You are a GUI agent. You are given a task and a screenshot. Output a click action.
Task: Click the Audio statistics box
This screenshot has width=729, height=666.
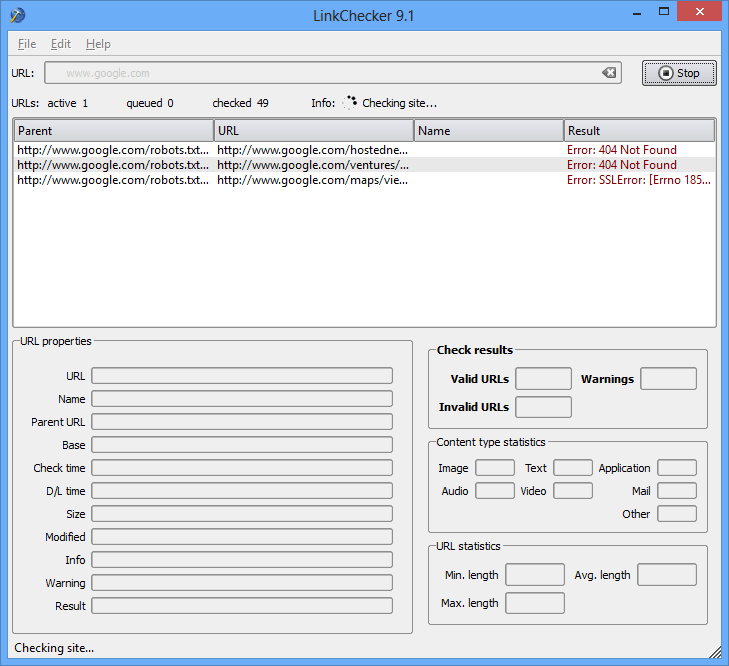click(495, 491)
